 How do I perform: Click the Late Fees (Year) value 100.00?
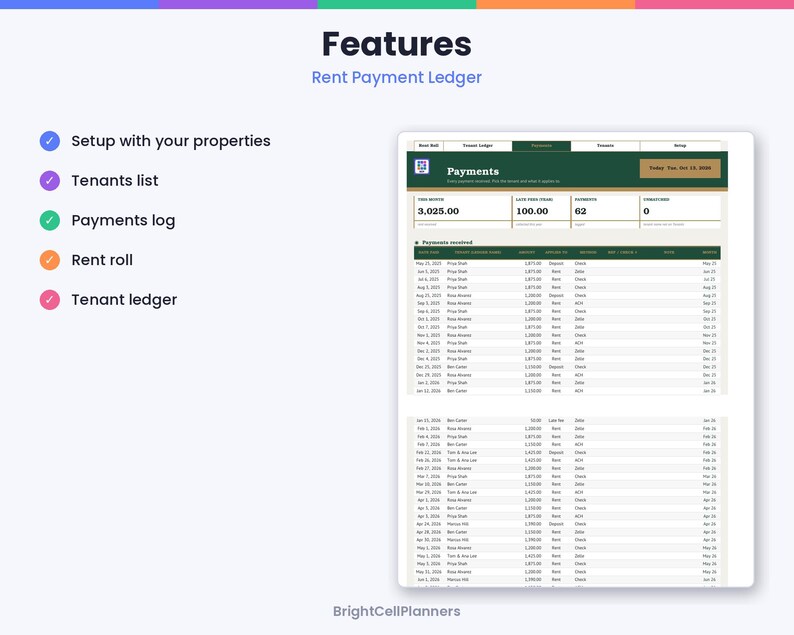(532, 211)
